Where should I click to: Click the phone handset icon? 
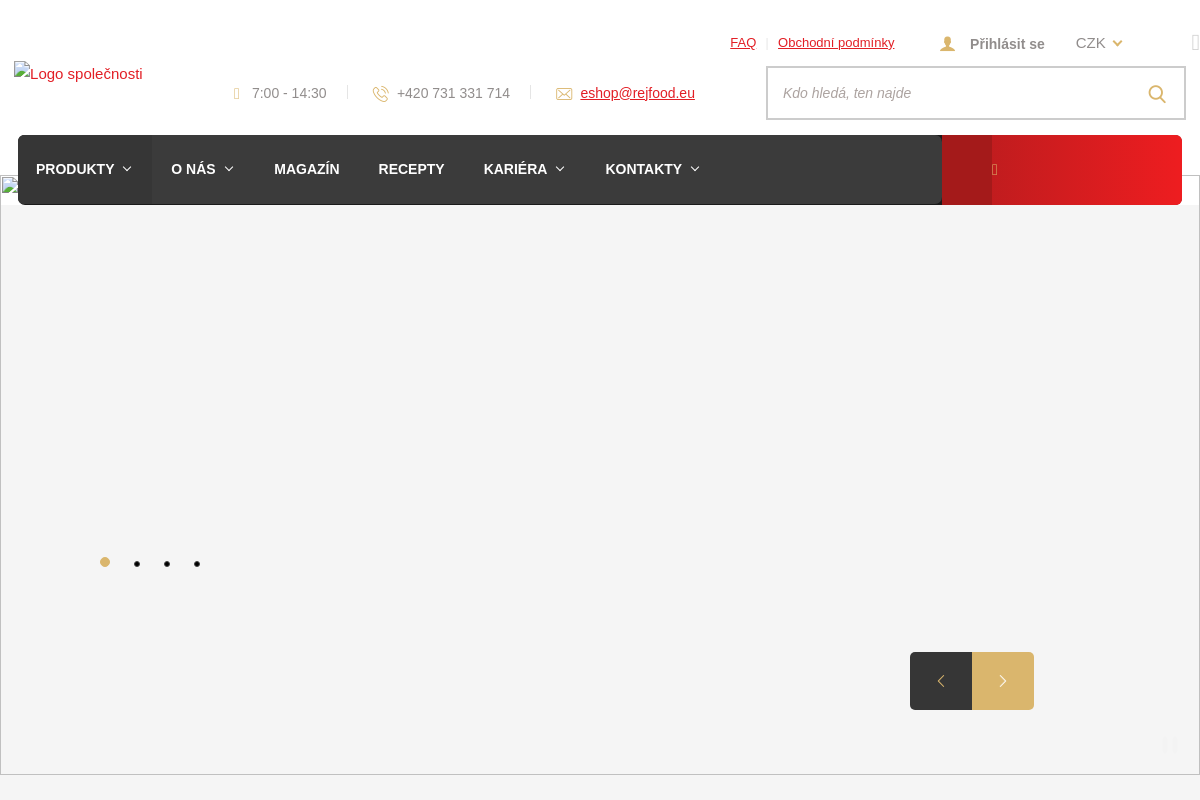coord(380,94)
